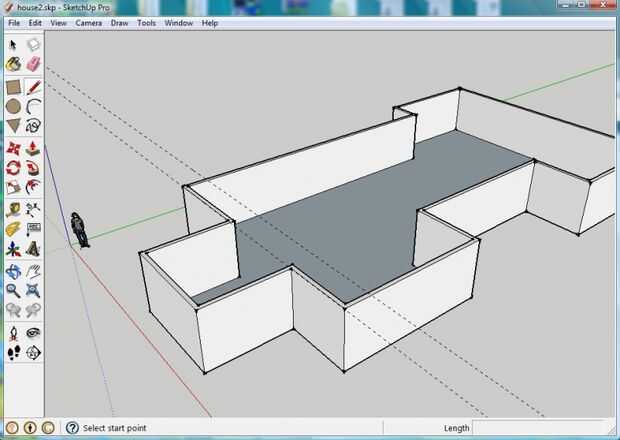Open the Window menu
Image resolution: width=620 pixels, height=440 pixels.
click(x=179, y=23)
